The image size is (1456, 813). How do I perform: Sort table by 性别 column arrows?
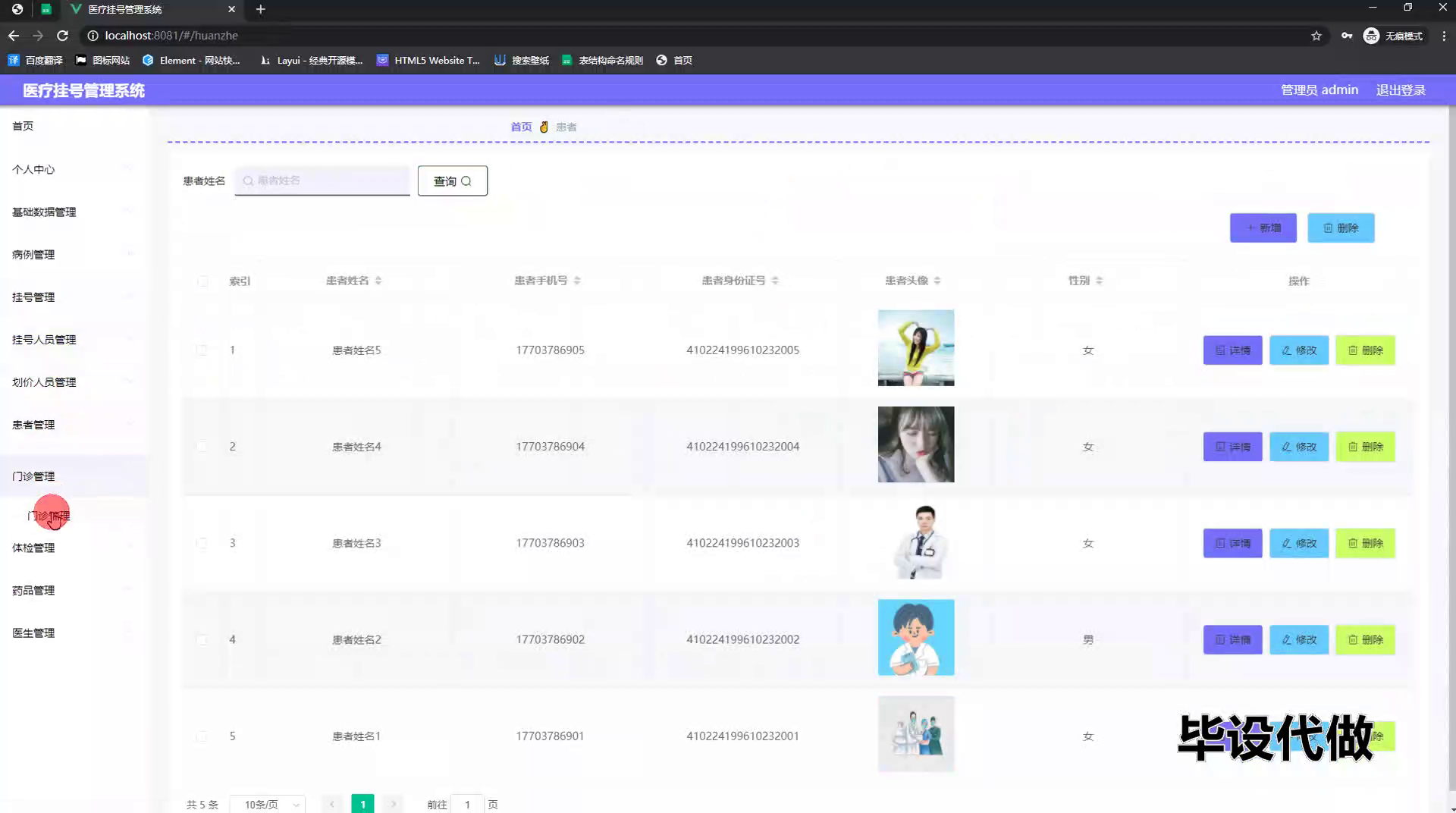[1099, 281]
